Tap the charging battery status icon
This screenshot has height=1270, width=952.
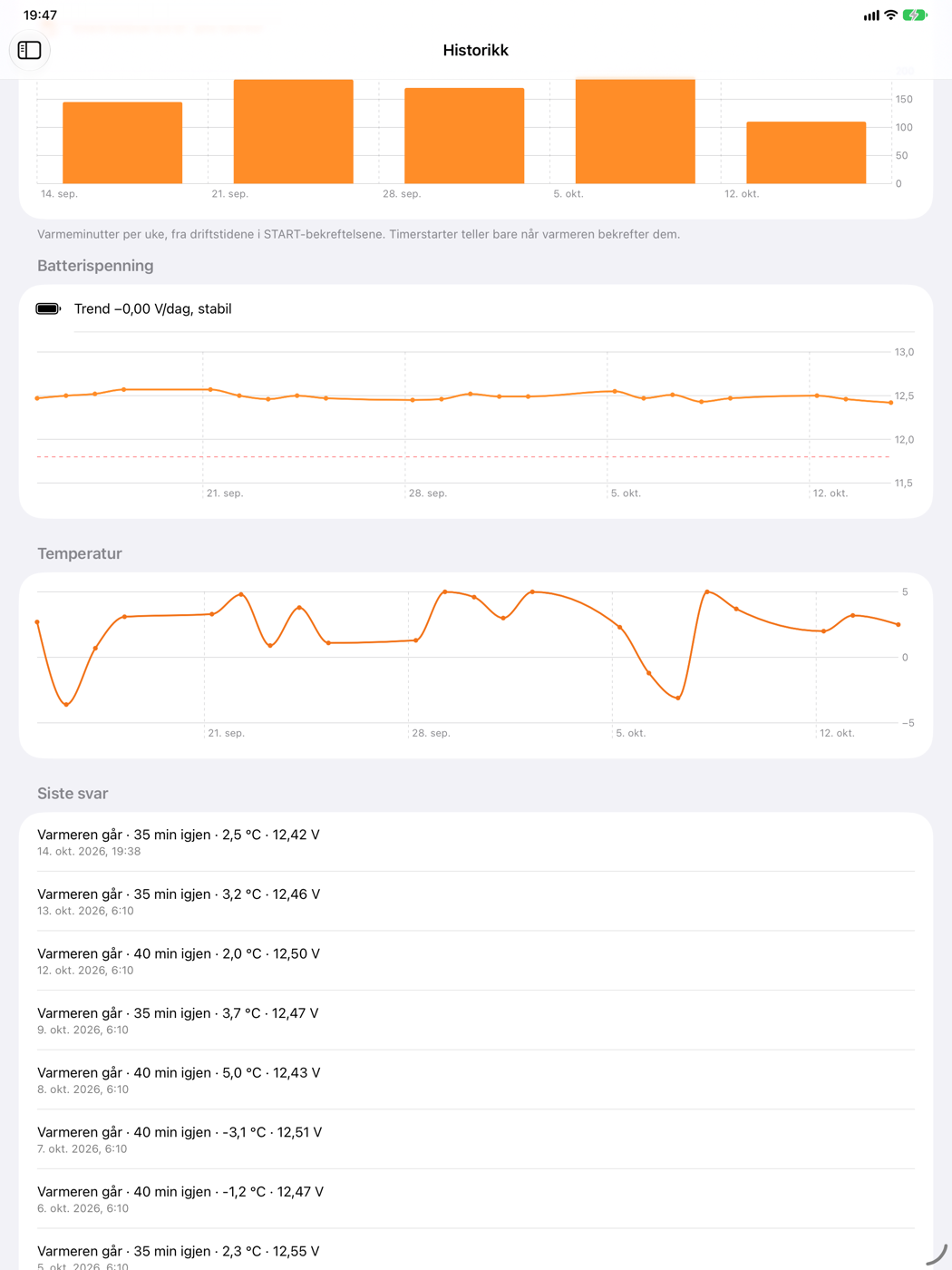(914, 15)
